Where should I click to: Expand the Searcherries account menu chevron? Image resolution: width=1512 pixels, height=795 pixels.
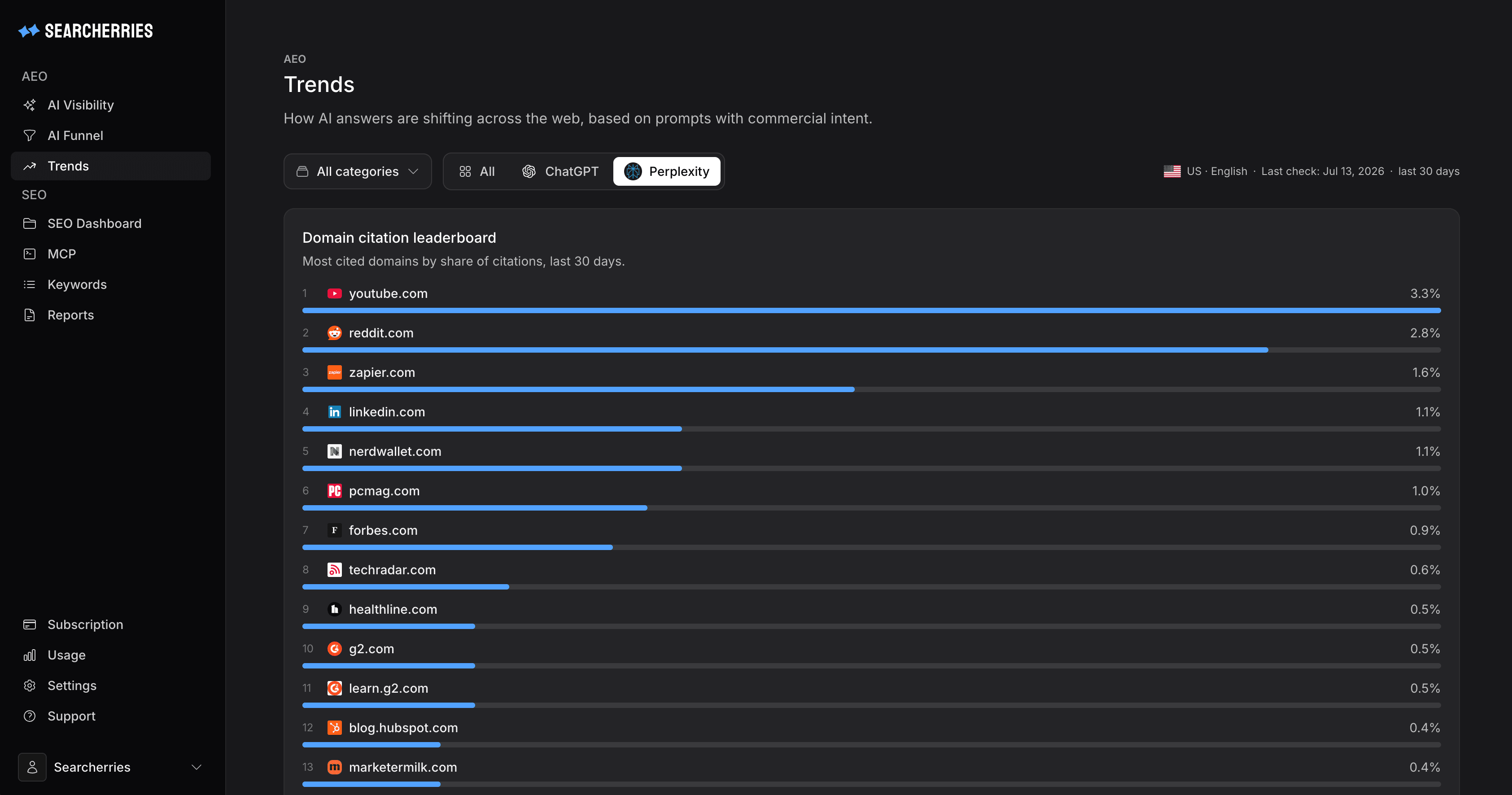197,767
